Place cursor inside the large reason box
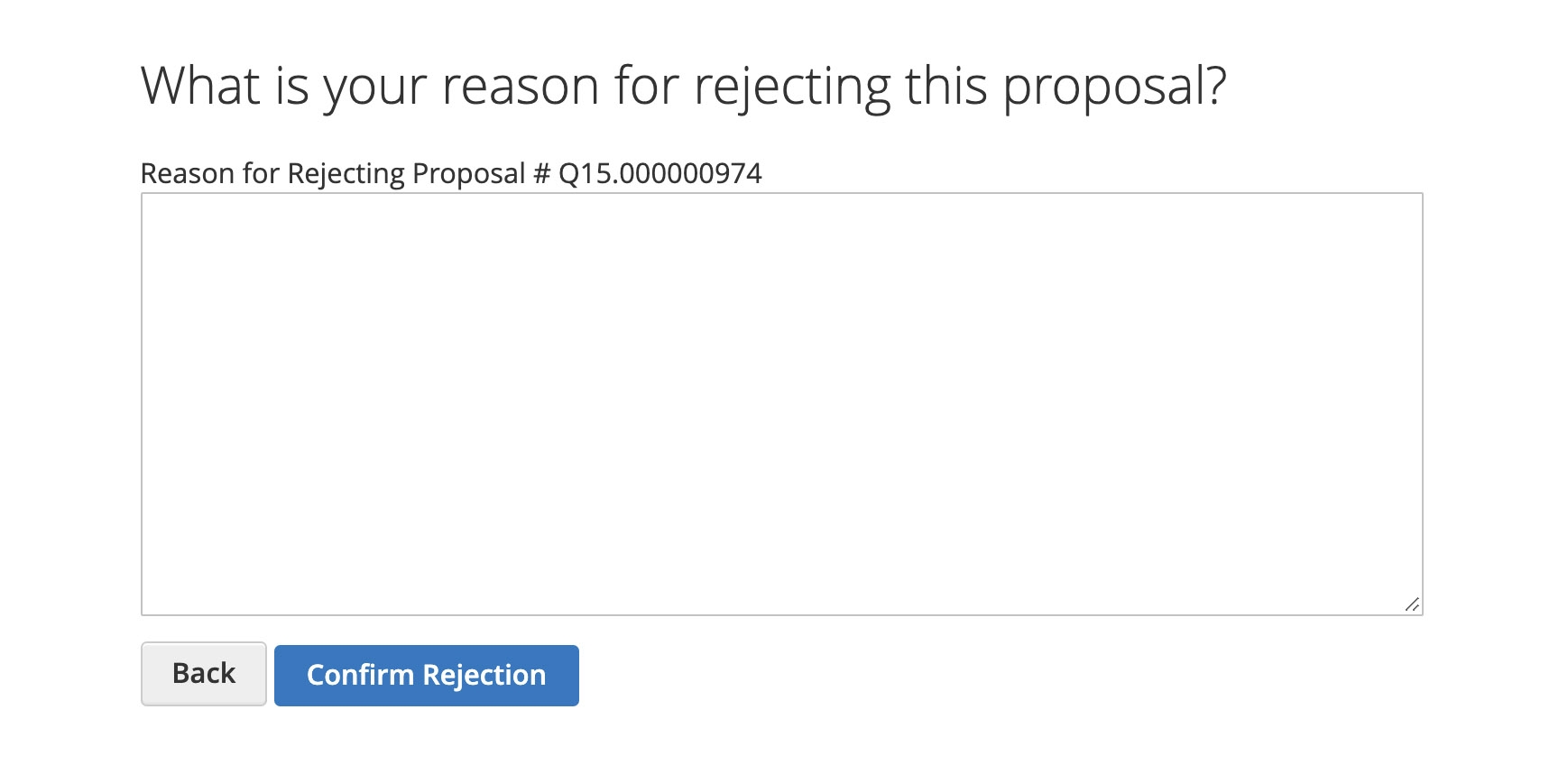Image resolution: width=1568 pixels, height=765 pixels. pos(782,404)
